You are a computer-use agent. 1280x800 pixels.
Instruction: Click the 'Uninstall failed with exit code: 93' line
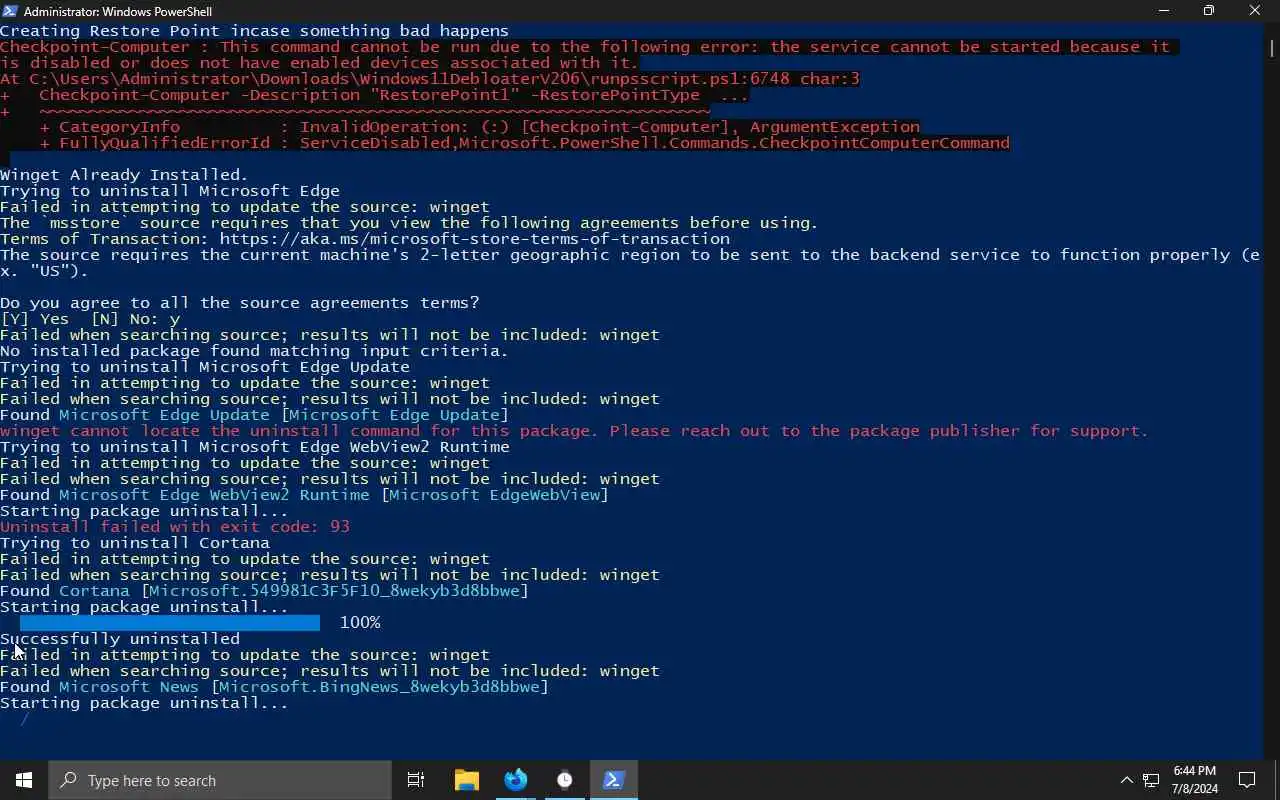pos(175,527)
